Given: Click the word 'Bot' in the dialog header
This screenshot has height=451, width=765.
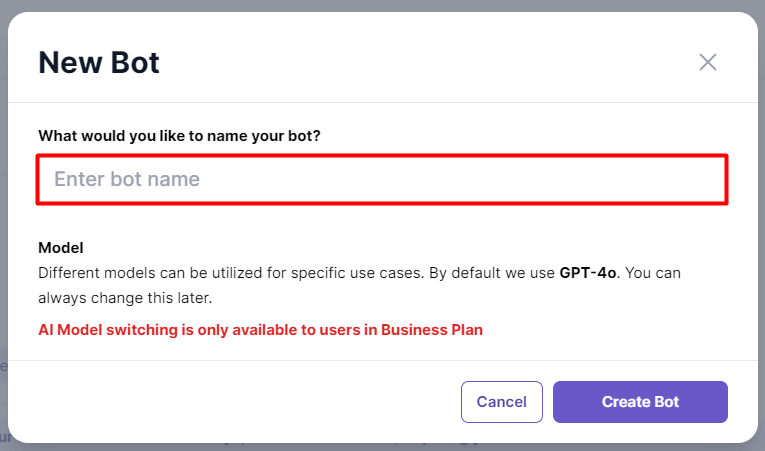Looking at the screenshot, I should coord(135,62).
